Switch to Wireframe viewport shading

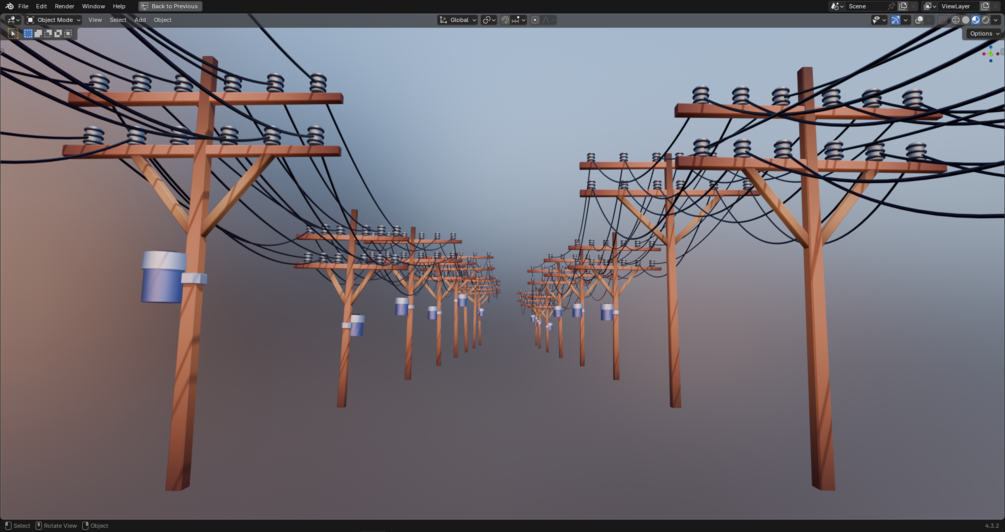tap(956, 20)
